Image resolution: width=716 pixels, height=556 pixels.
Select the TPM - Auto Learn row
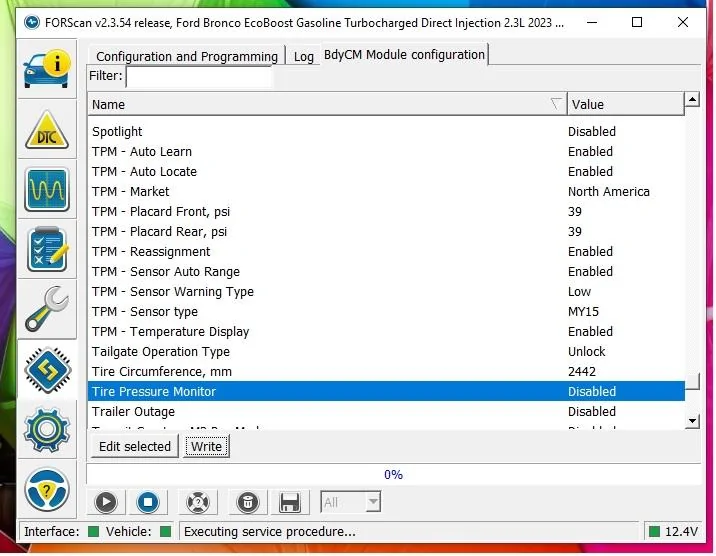coord(386,152)
